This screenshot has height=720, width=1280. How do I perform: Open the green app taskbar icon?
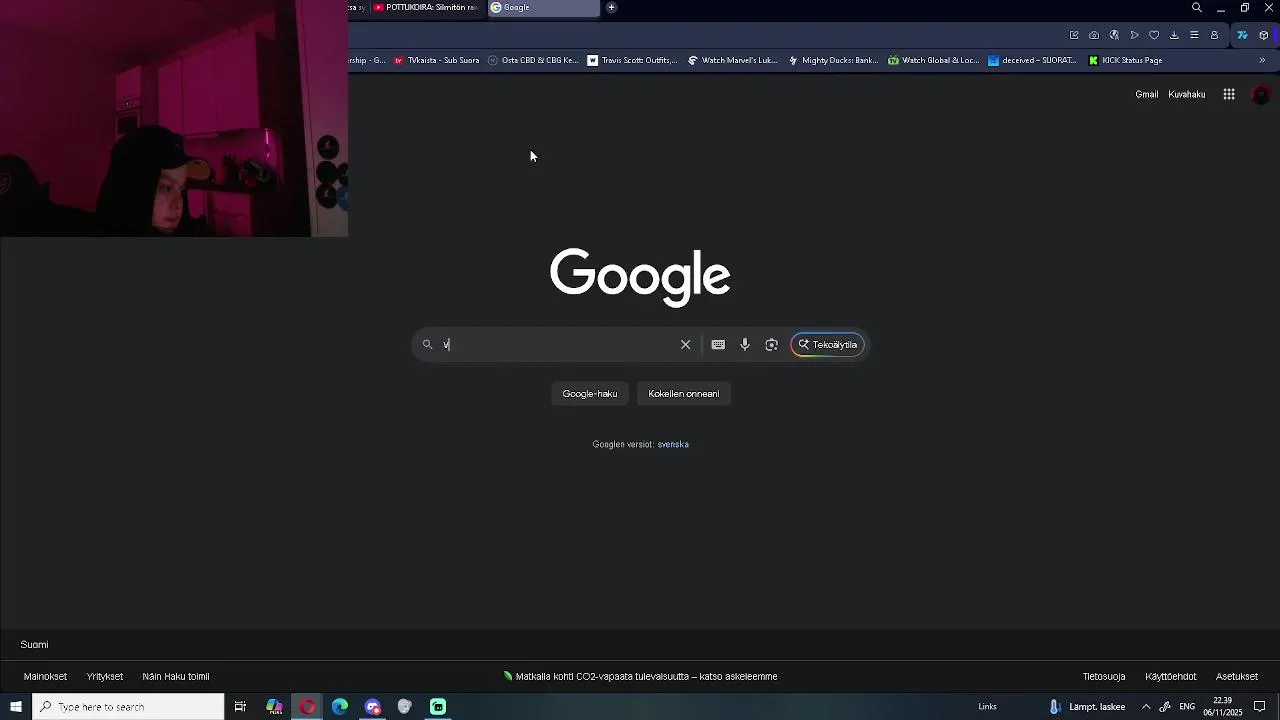438,707
